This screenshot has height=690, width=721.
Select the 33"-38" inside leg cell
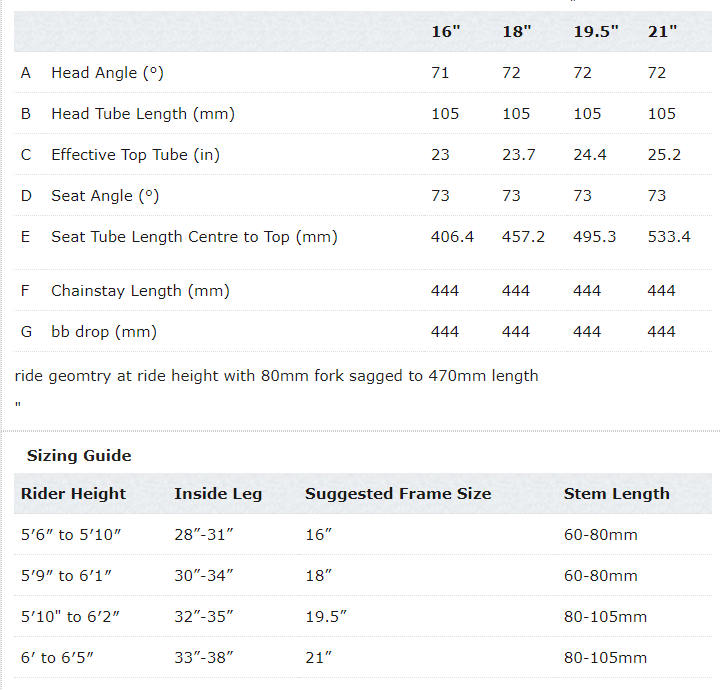point(204,658)
